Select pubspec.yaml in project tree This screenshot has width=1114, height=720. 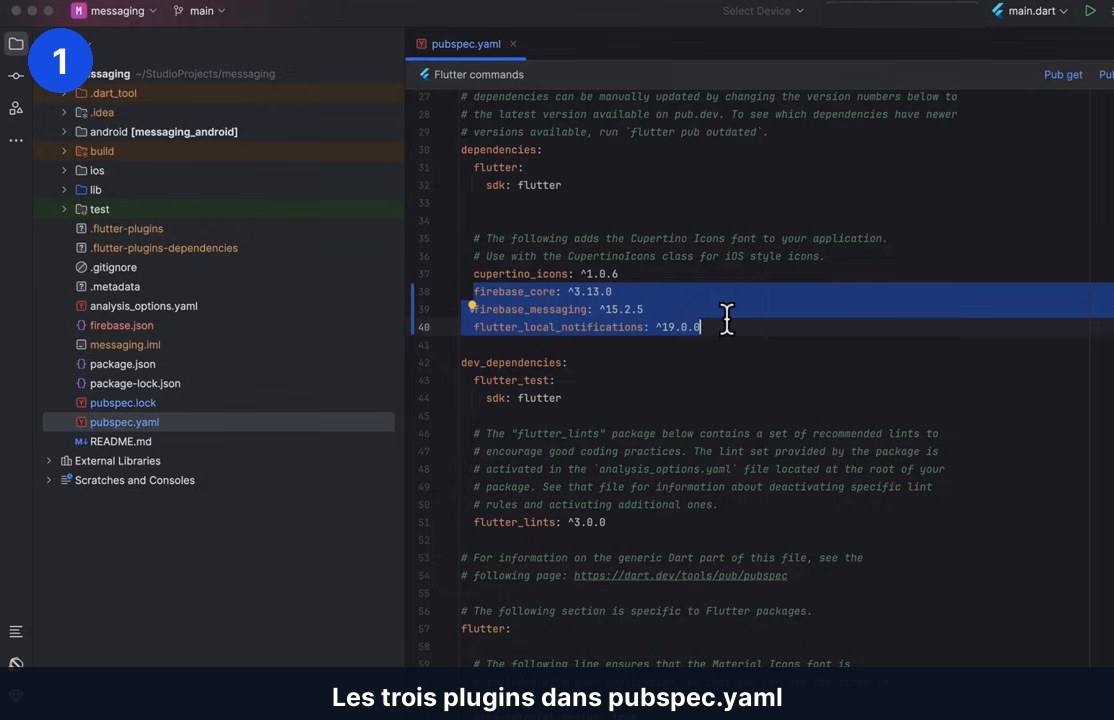click(x=218, y=422)
